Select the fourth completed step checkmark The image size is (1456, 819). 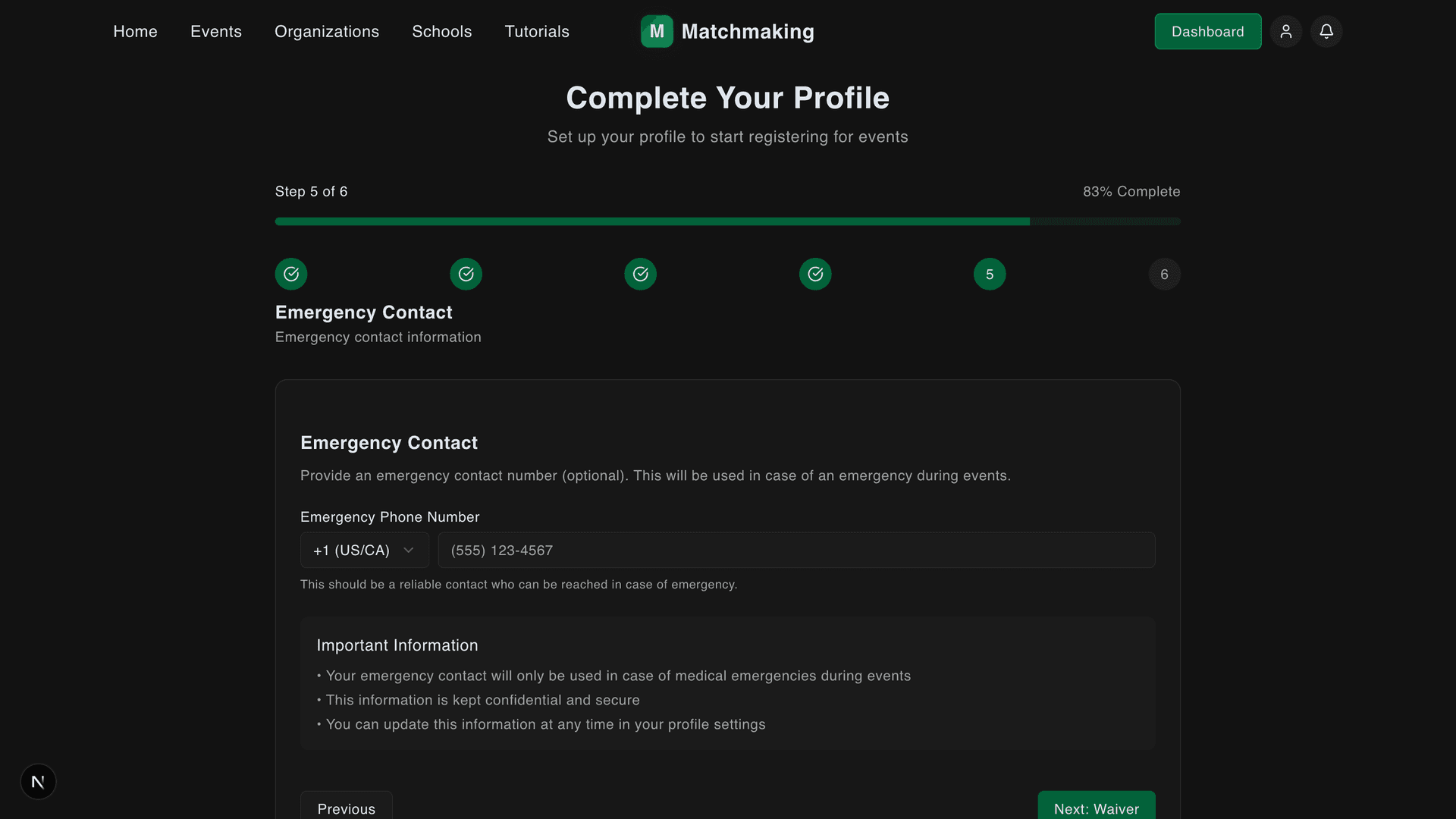point(815,274)
